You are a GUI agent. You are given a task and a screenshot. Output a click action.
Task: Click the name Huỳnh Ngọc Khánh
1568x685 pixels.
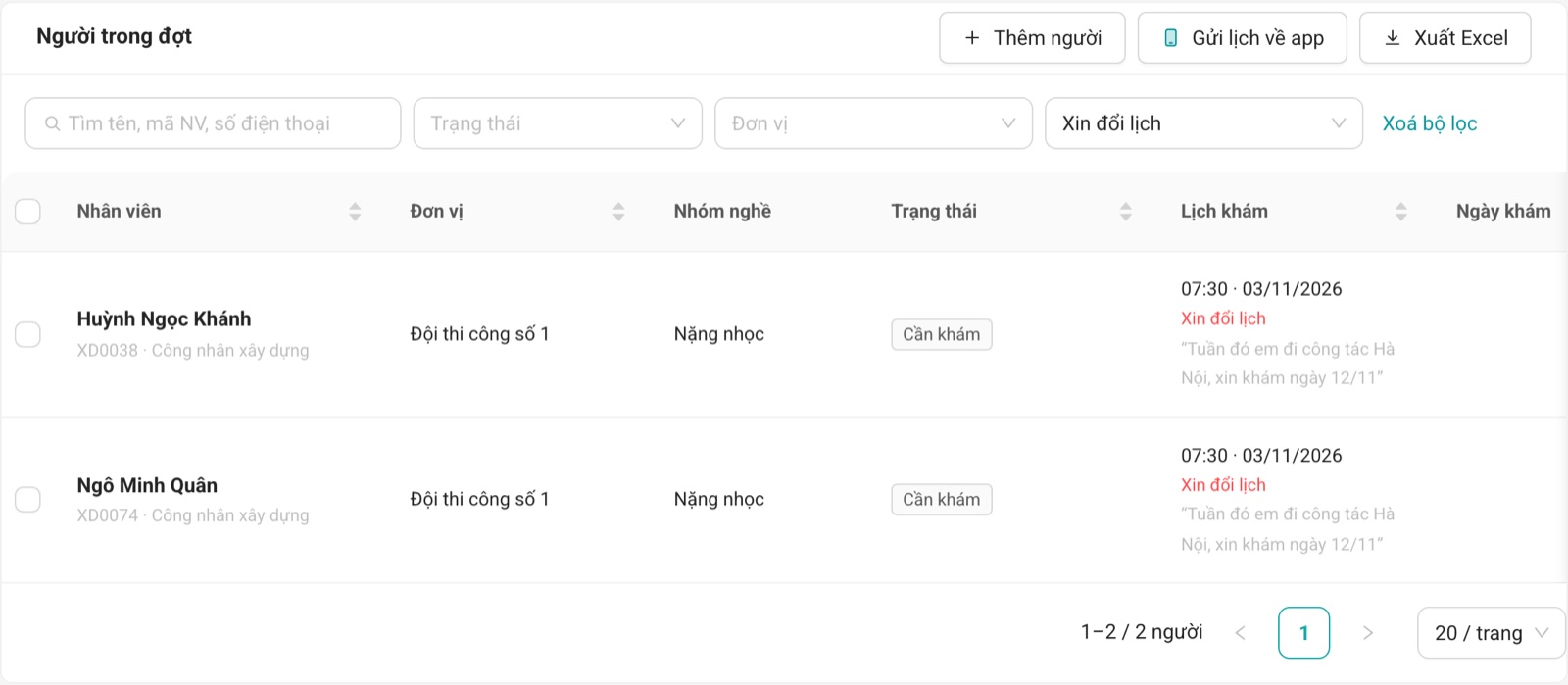coord(164,319)
